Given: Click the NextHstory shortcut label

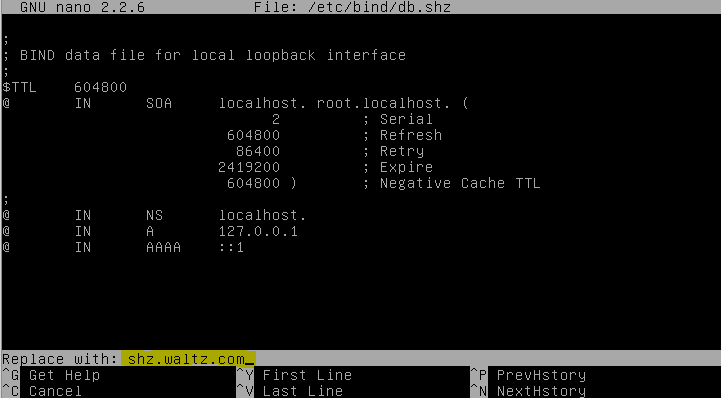Looking at the screenshot, I should coord(541,391).
